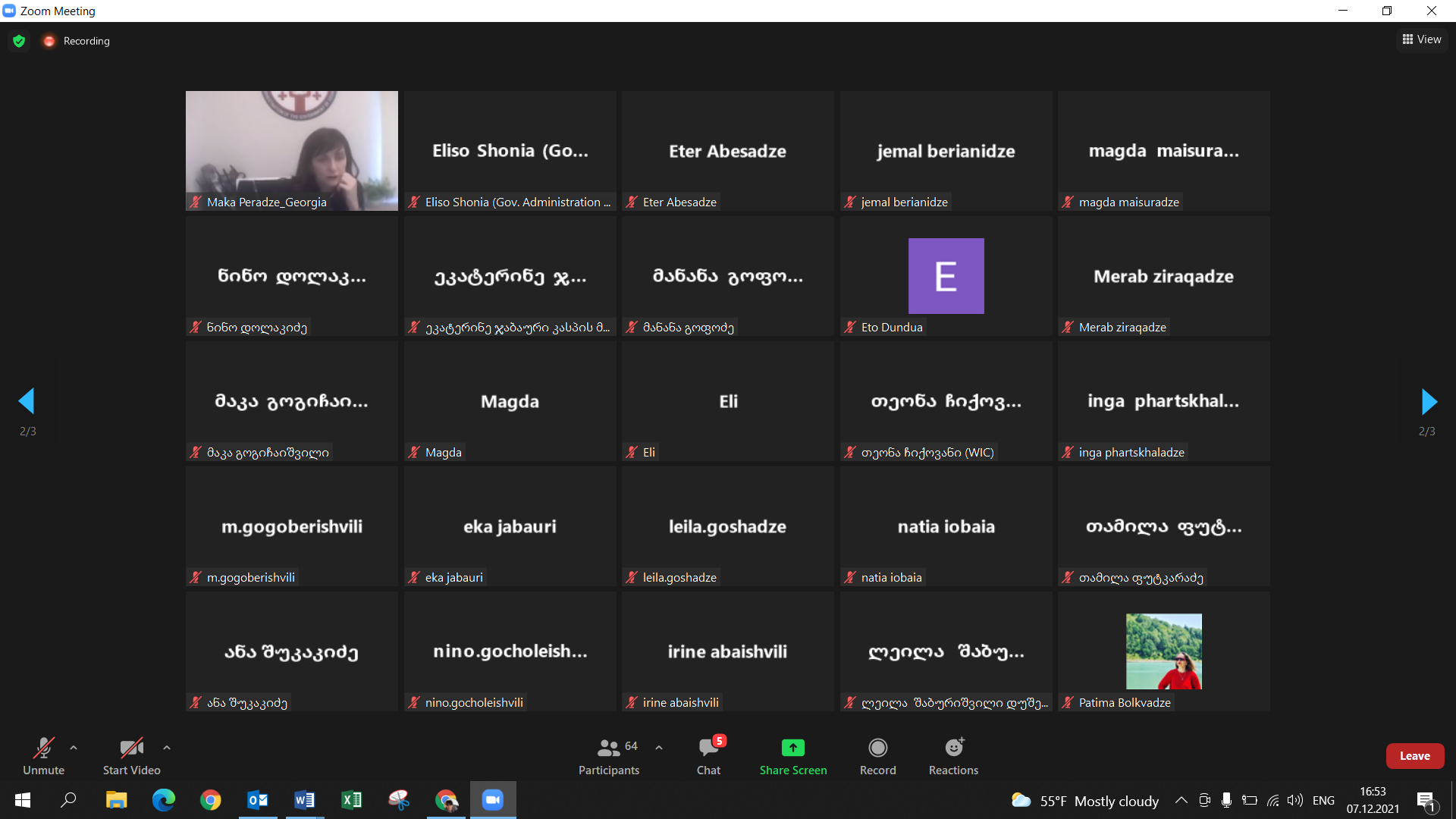Open the View layout menu
1456x819 pixels.
[x=1422, y=39]
